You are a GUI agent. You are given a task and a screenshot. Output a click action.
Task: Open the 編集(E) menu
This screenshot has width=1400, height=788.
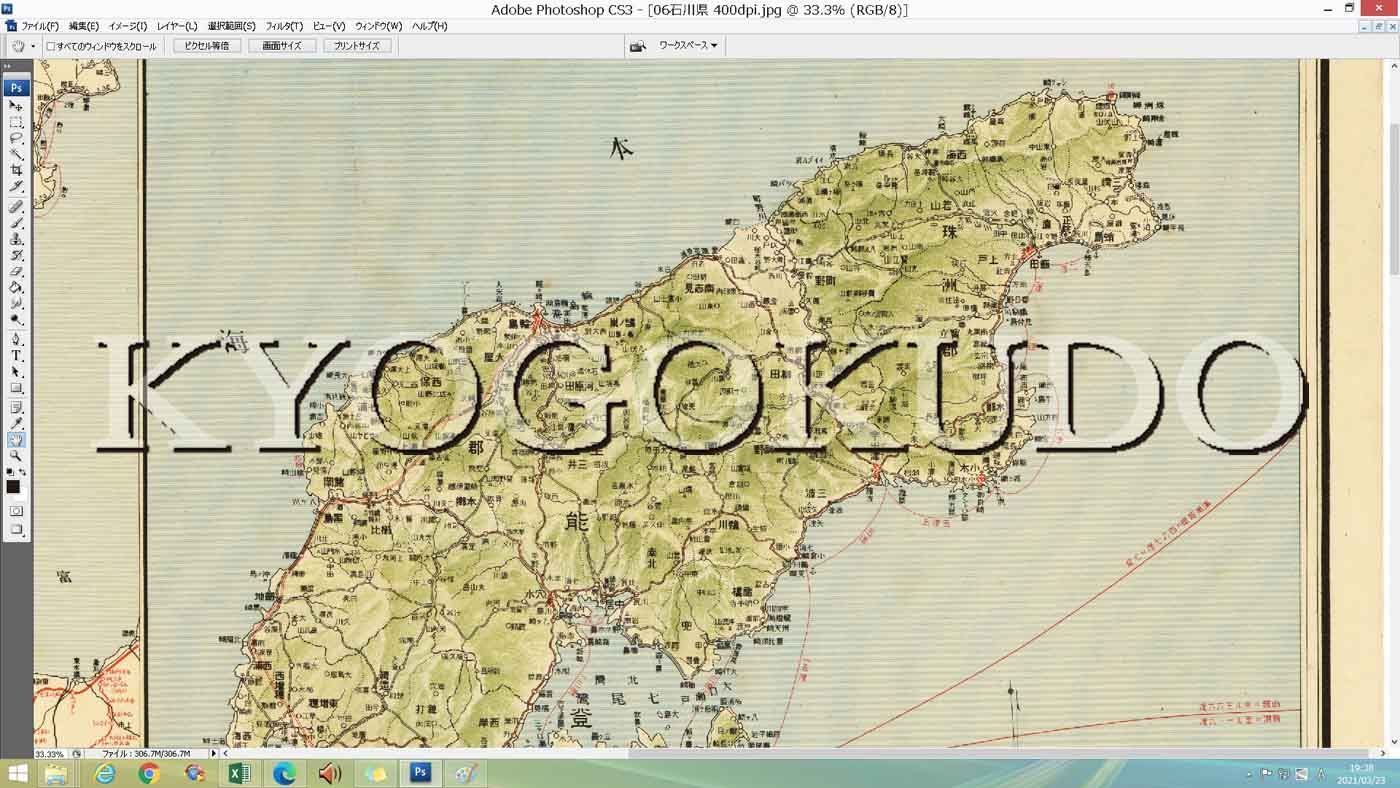click(84, 26)
